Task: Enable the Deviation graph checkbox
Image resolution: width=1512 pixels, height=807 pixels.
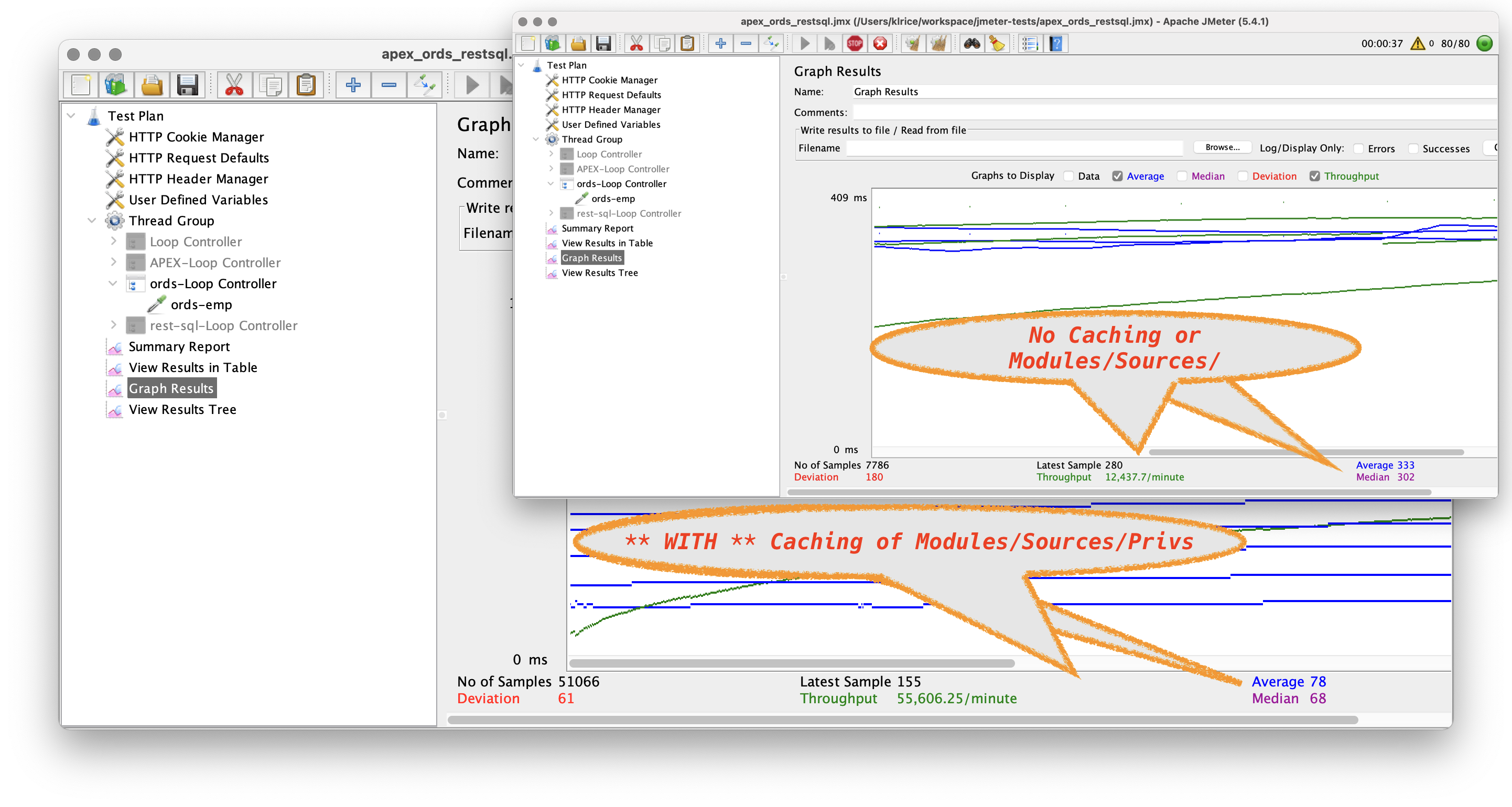Action: point(1243,176)
